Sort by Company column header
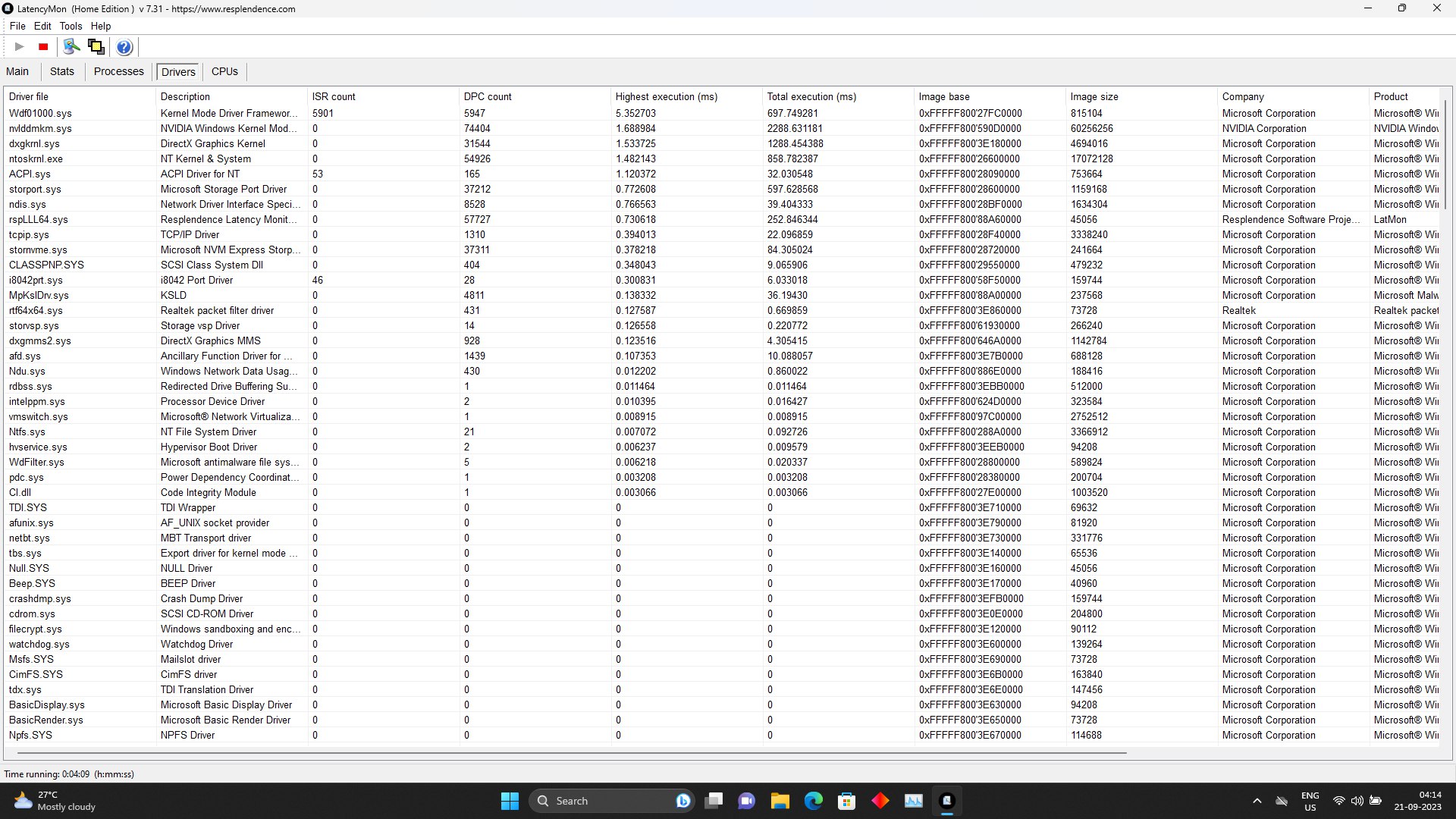 pos(1293,96)
